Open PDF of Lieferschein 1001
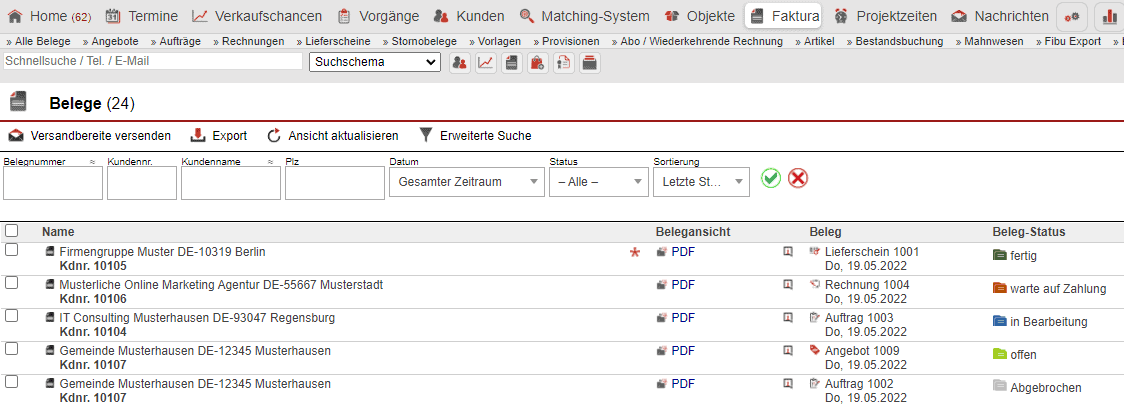 click(682, 252)
